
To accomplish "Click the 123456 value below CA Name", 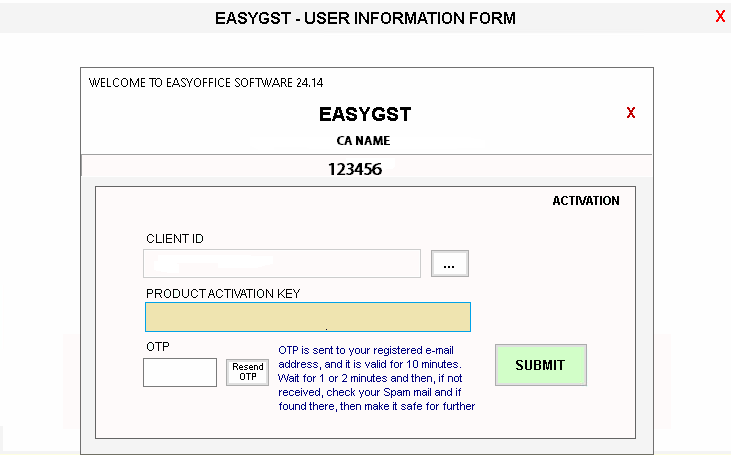I will [355, 169].
